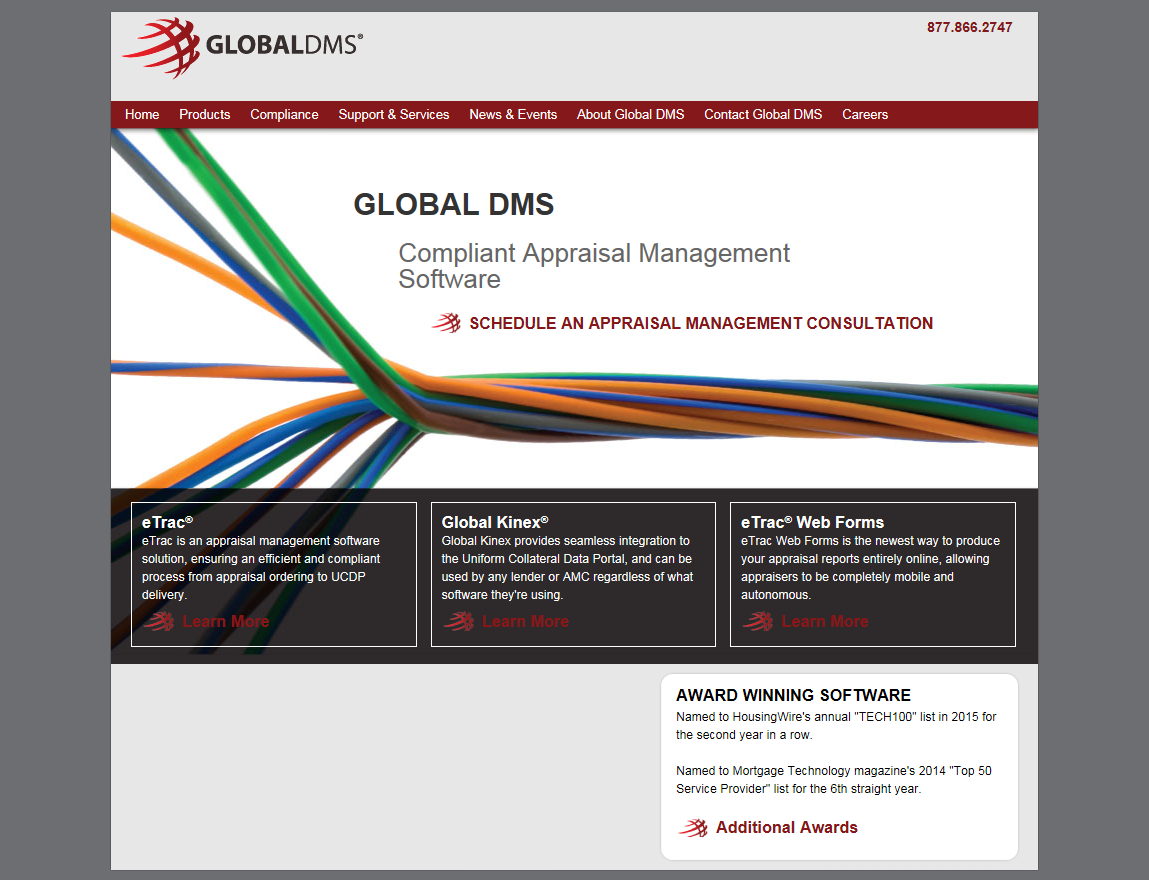Open the Additional Awards link

(x=787, y=828)
